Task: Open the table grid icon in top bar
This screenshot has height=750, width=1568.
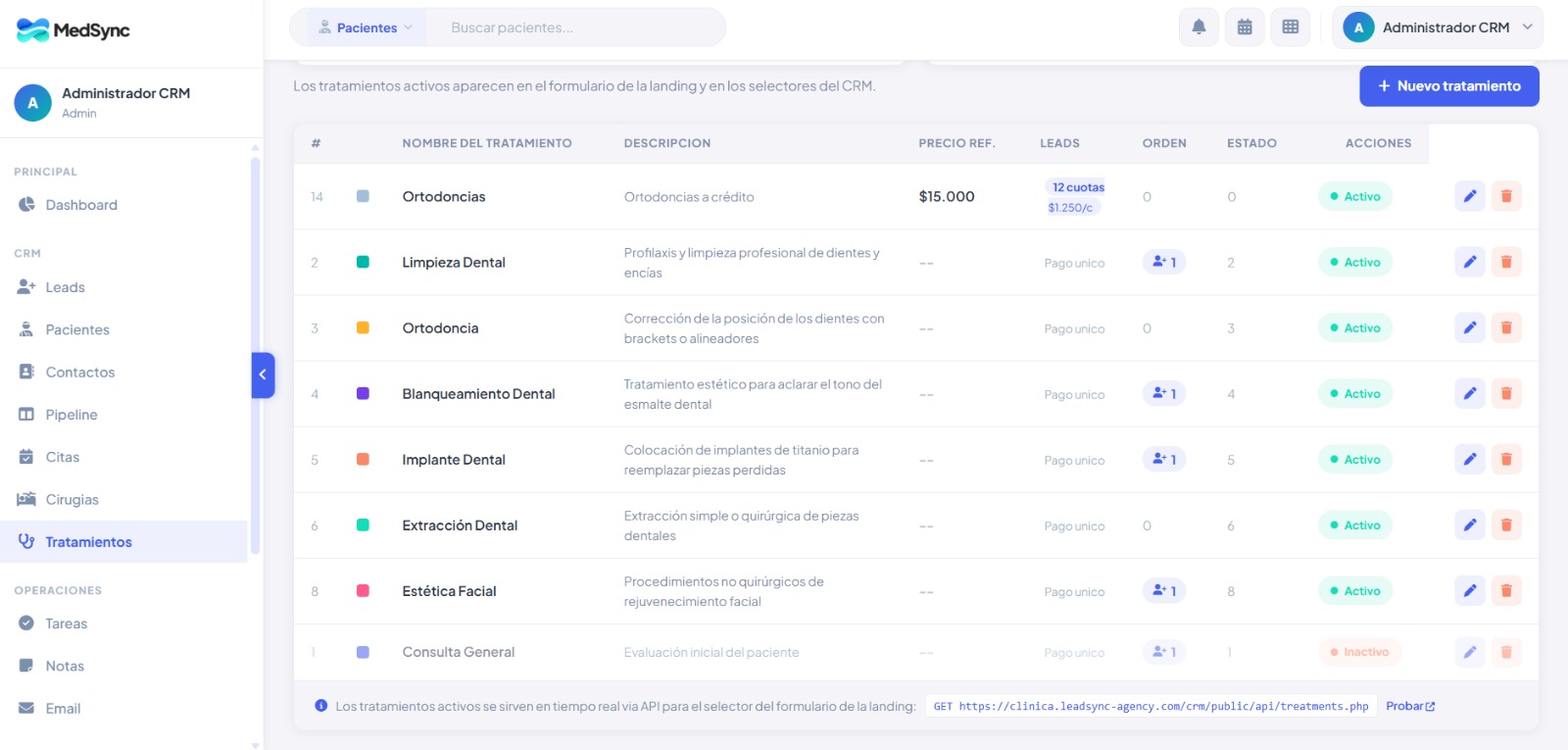Action: click(x=1291, y=27)
